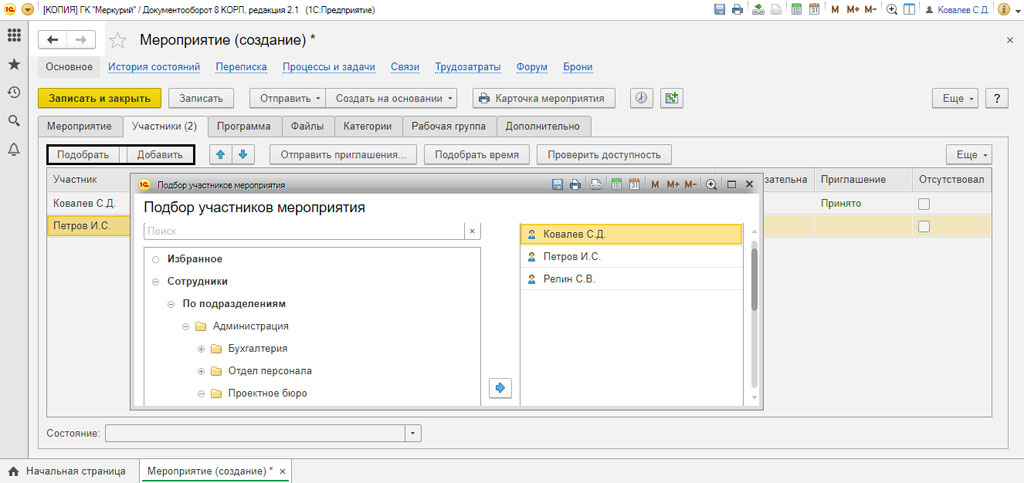This screenshot has width=1024, height=483.
Task: Switch to the 'Рабочая группа' tab
Action: coord(448,127)
